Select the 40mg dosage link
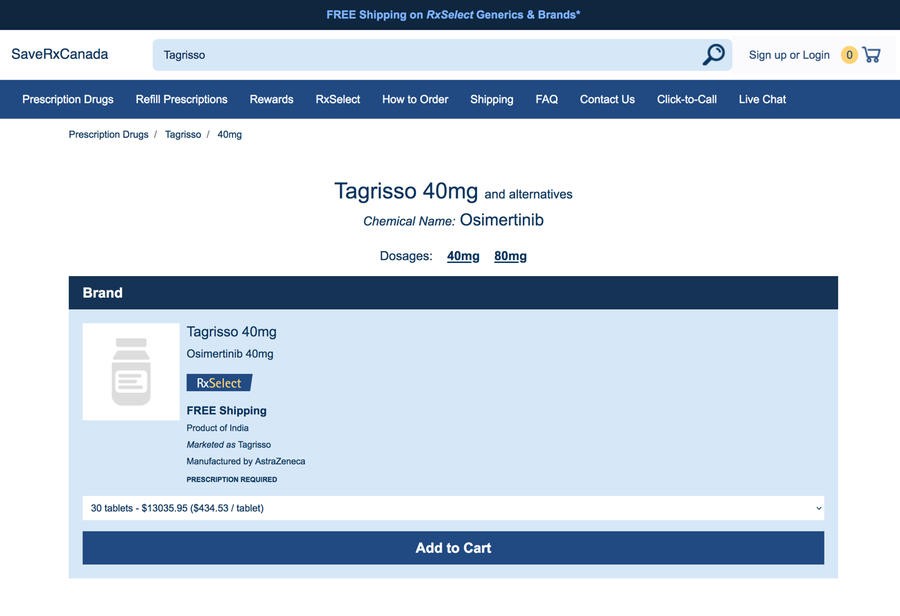The height and width of the screenshot is (616, 900). click(463, 256)
